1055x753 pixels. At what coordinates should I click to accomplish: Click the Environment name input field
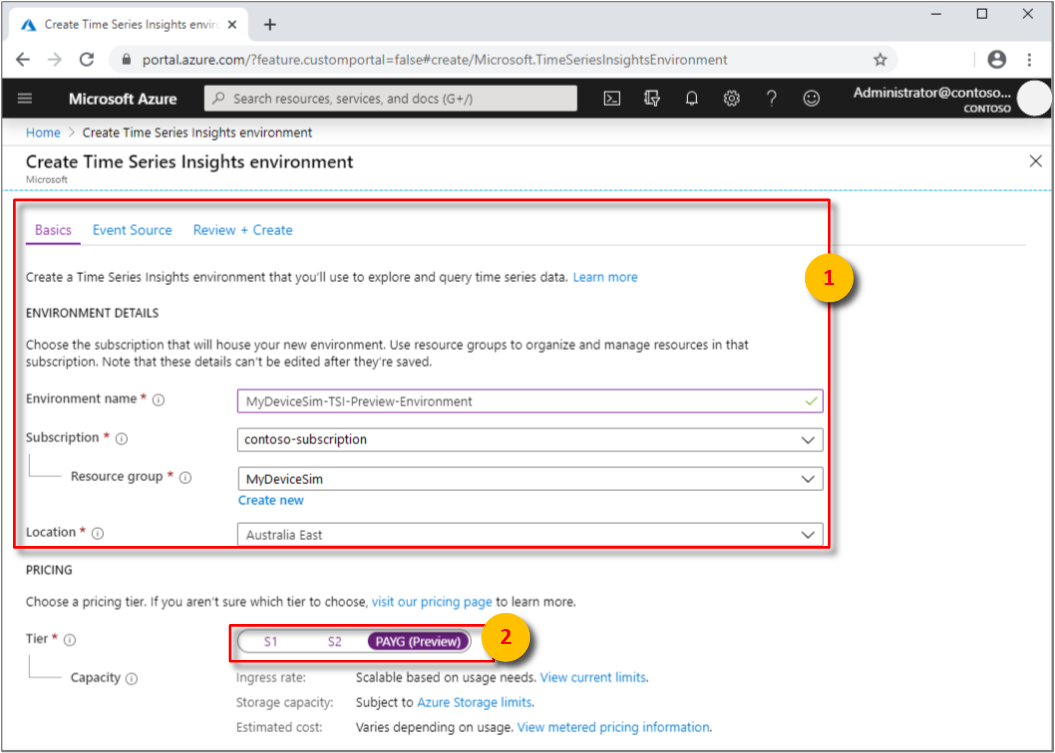[530, 401]
